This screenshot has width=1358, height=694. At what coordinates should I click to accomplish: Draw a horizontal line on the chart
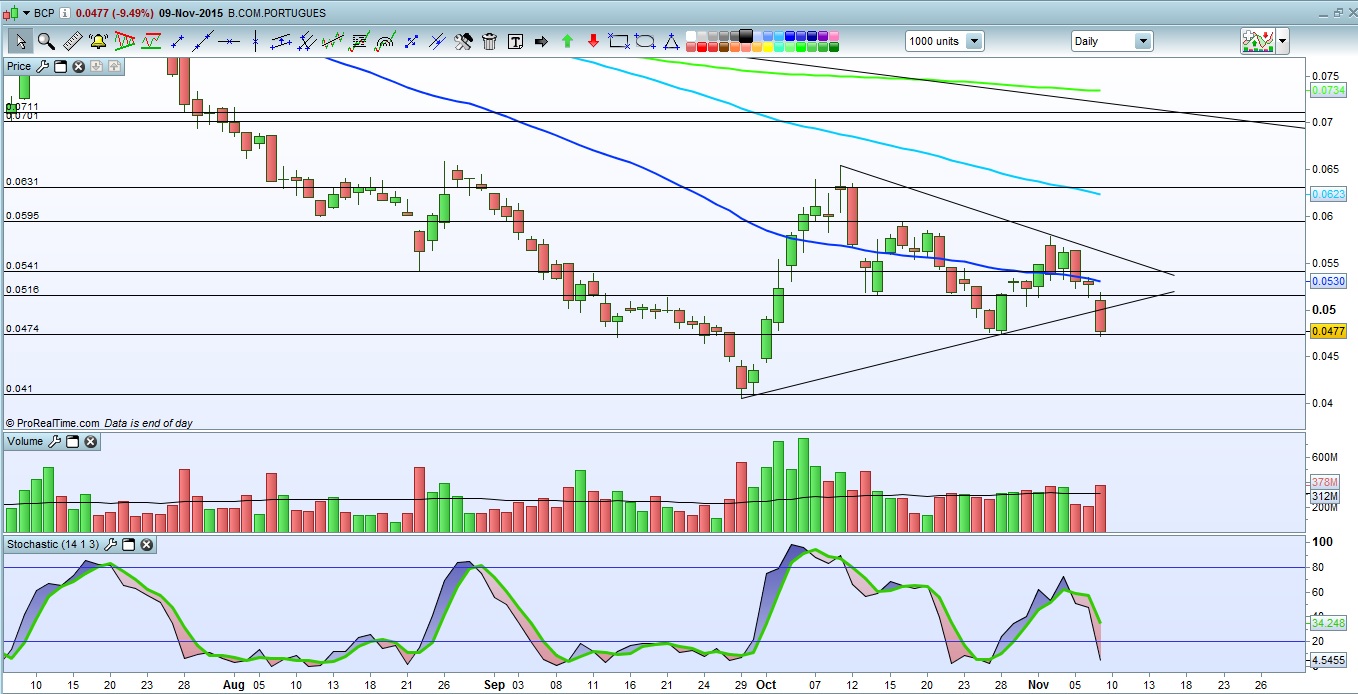[x=229, y=41]
